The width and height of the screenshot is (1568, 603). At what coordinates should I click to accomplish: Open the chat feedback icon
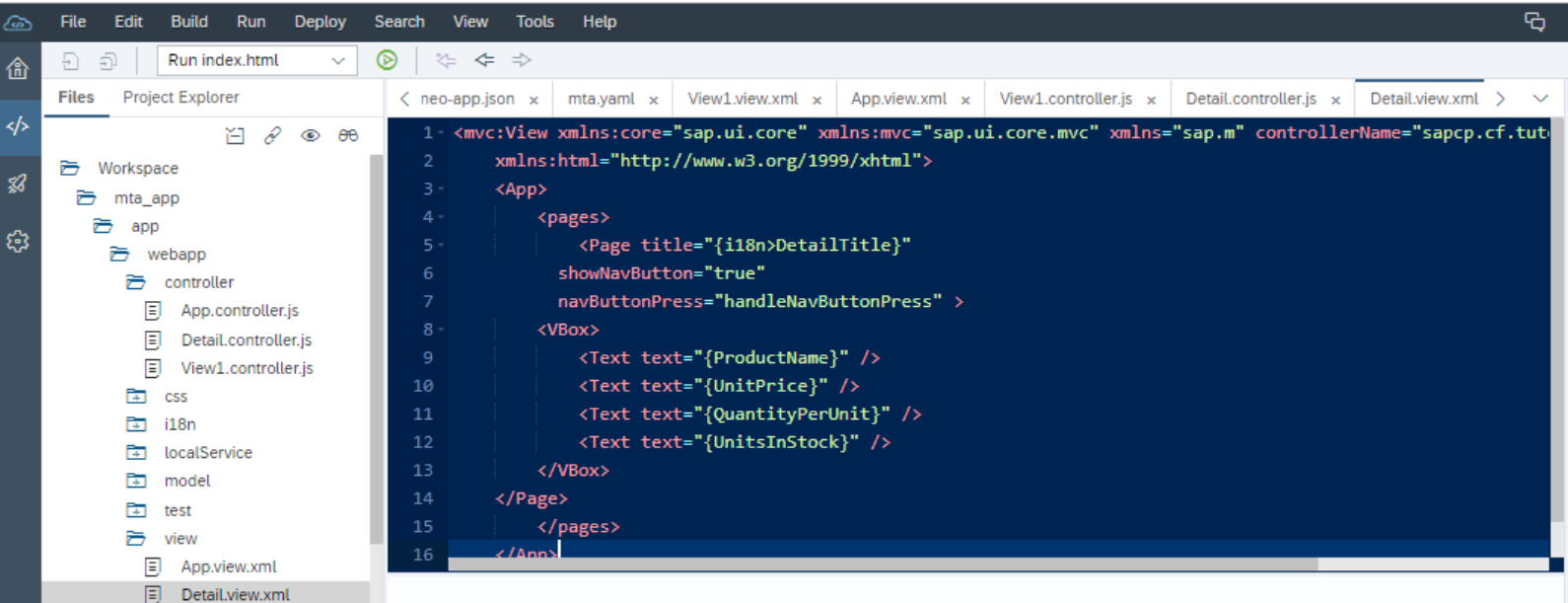[x=1534, y=22]
